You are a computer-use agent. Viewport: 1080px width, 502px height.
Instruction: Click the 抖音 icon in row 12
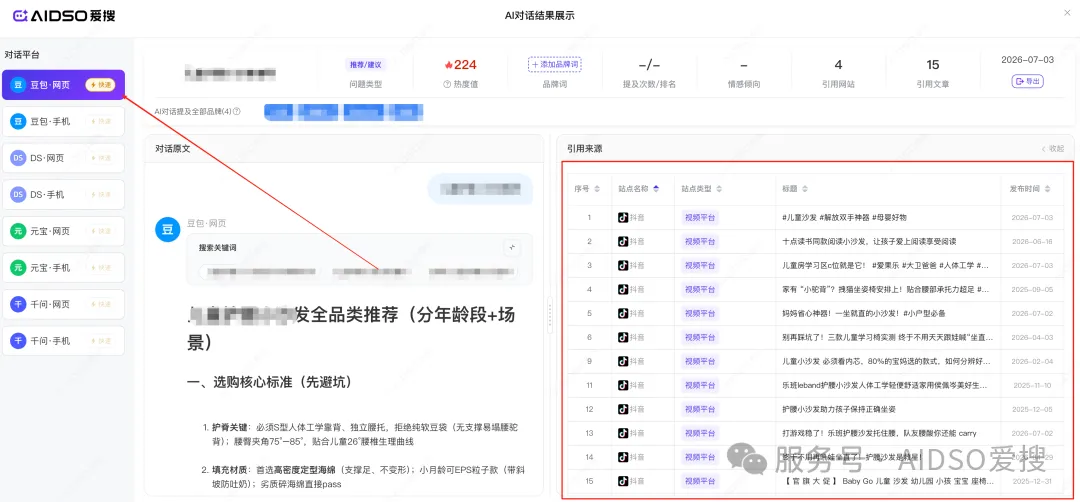point(623,409)
